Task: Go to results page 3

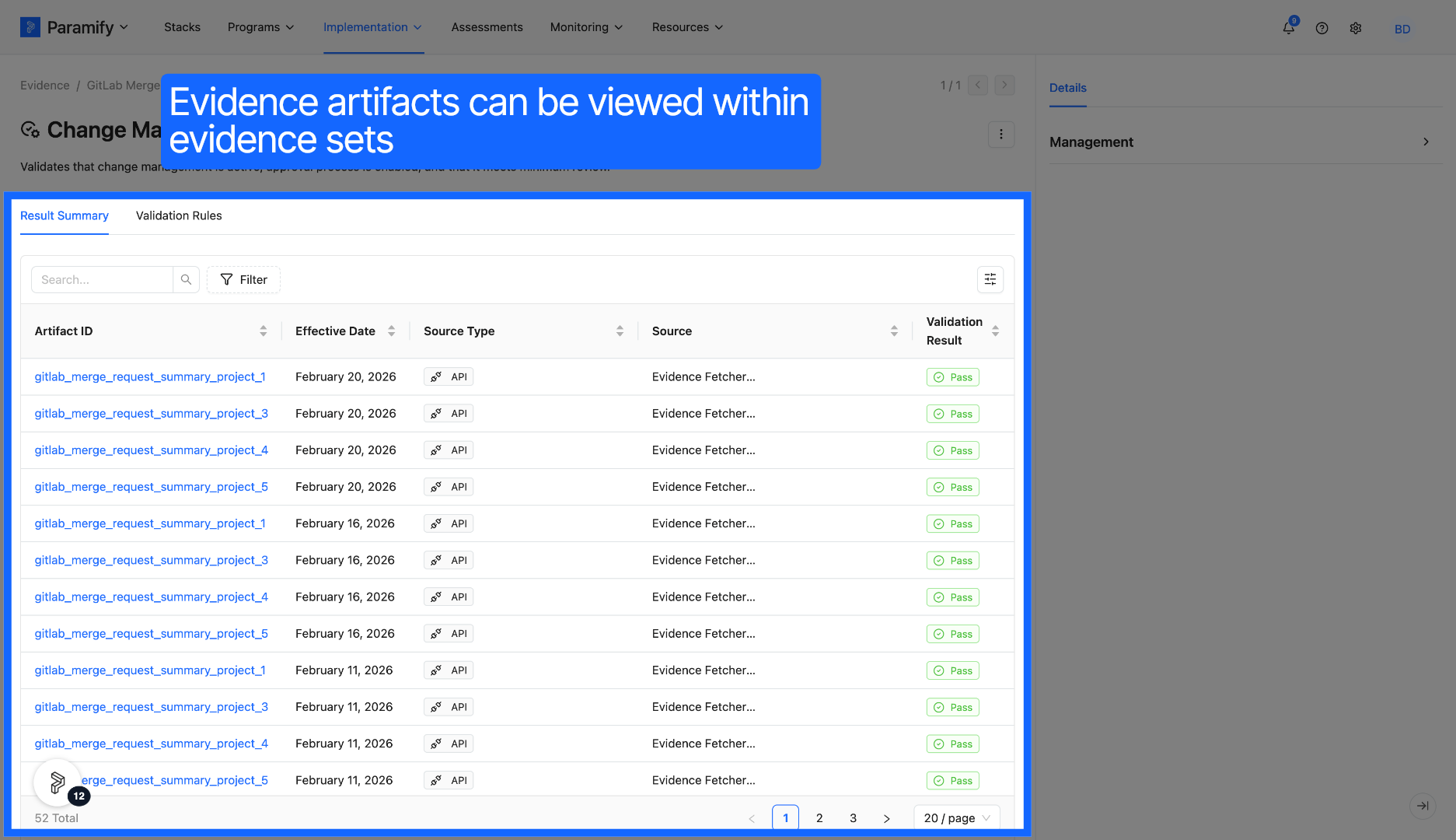Action: coord(853,818)
